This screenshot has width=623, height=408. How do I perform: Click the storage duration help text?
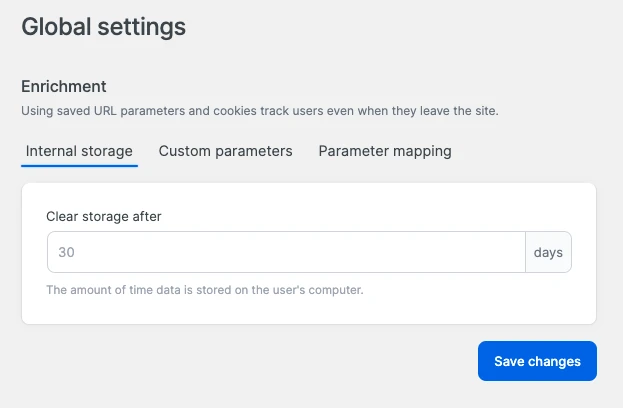[205, 290]
